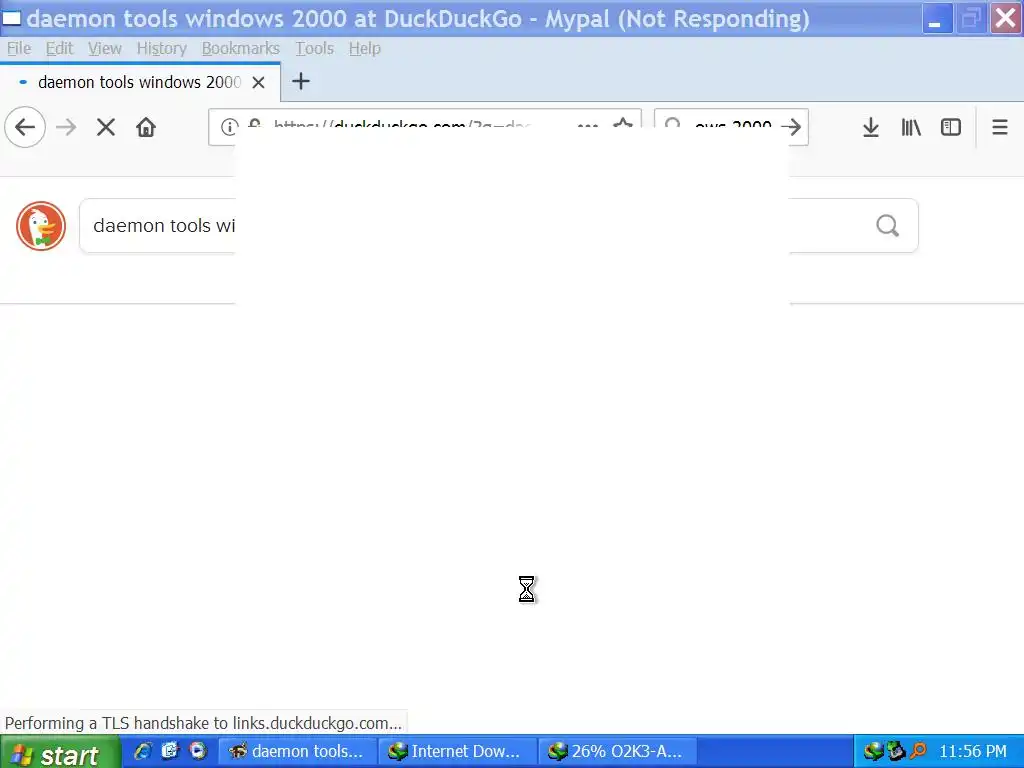Switch to 26% O2K3-A... taskbar button
This screenshot has height=768, width=1024.
point(616,752)
